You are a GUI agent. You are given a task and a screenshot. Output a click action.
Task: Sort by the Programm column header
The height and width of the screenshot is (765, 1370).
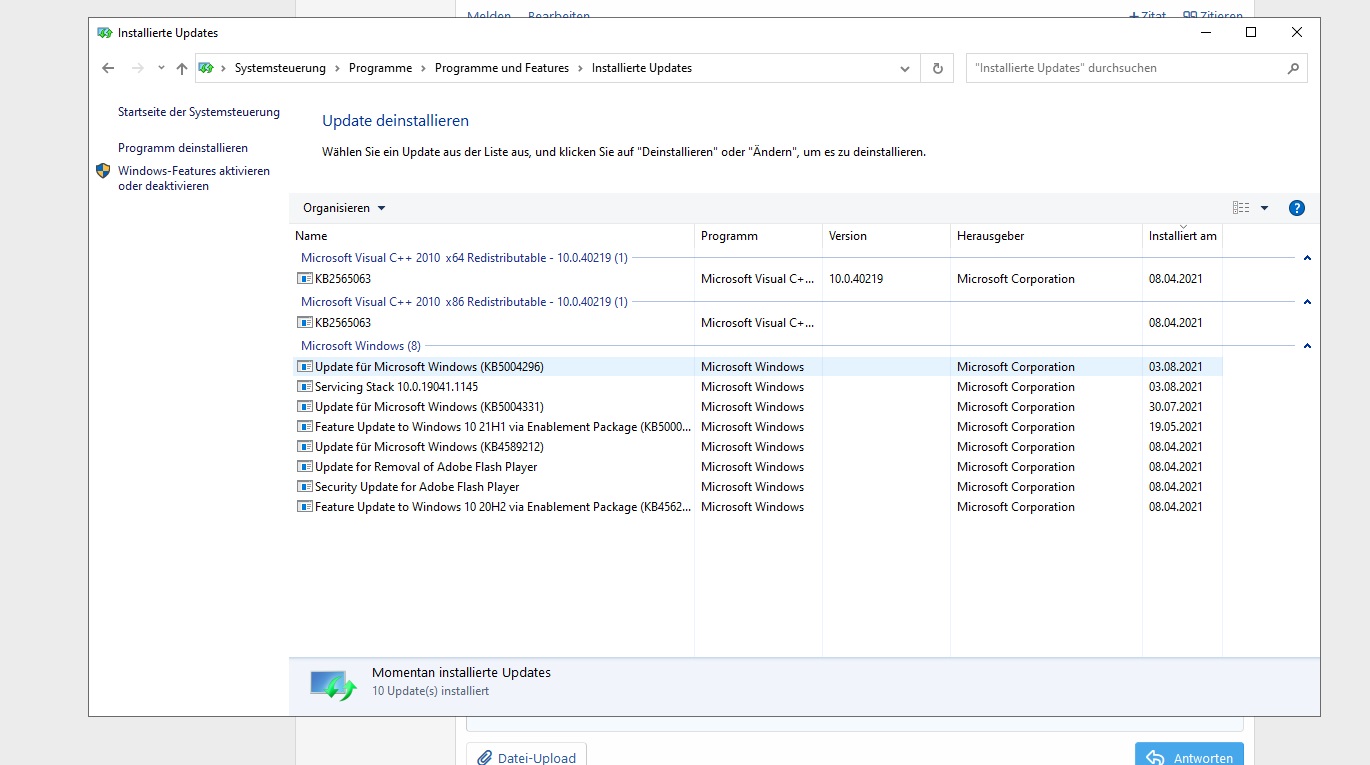(x=758, y=236)
